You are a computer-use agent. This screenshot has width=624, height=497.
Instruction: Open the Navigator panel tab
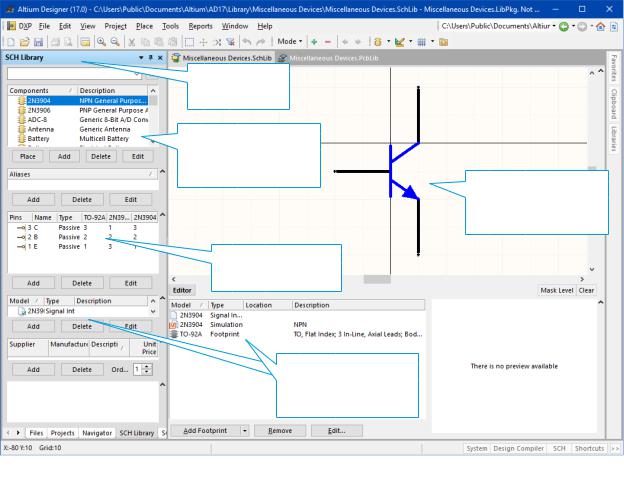tap(97, 433)
